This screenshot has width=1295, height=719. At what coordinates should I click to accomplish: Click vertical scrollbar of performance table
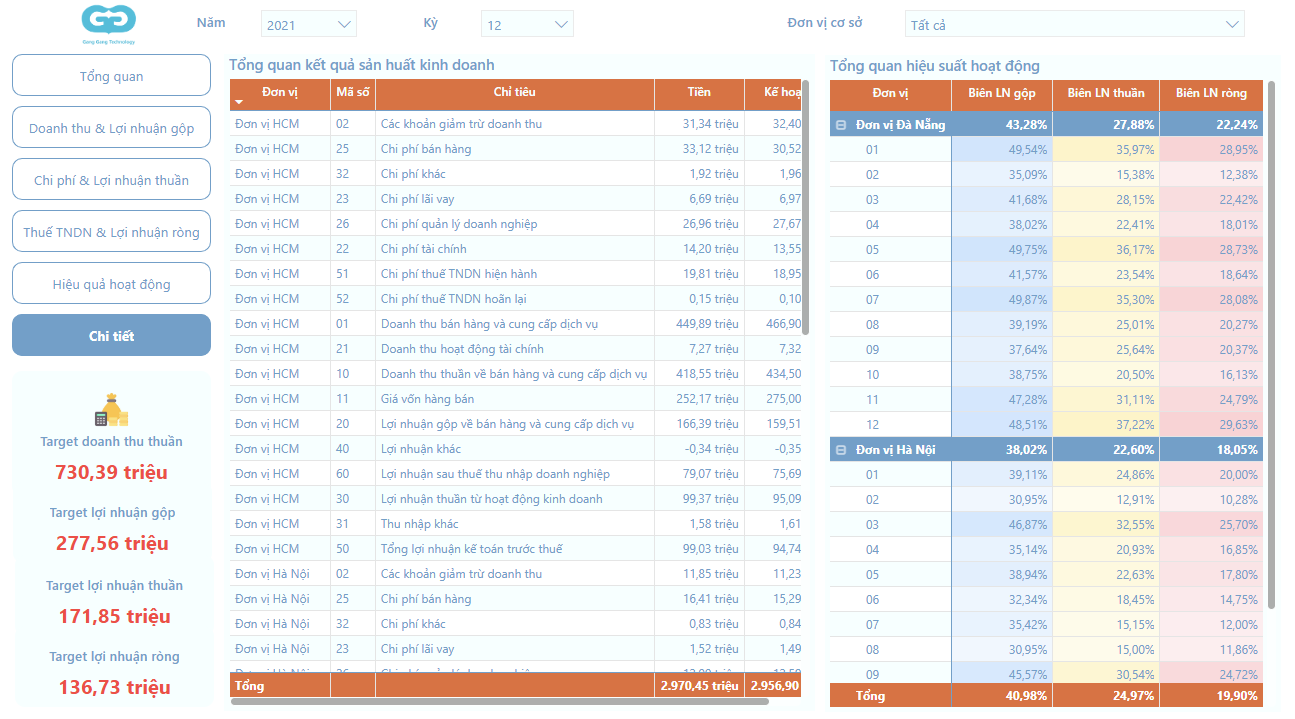1271,345
